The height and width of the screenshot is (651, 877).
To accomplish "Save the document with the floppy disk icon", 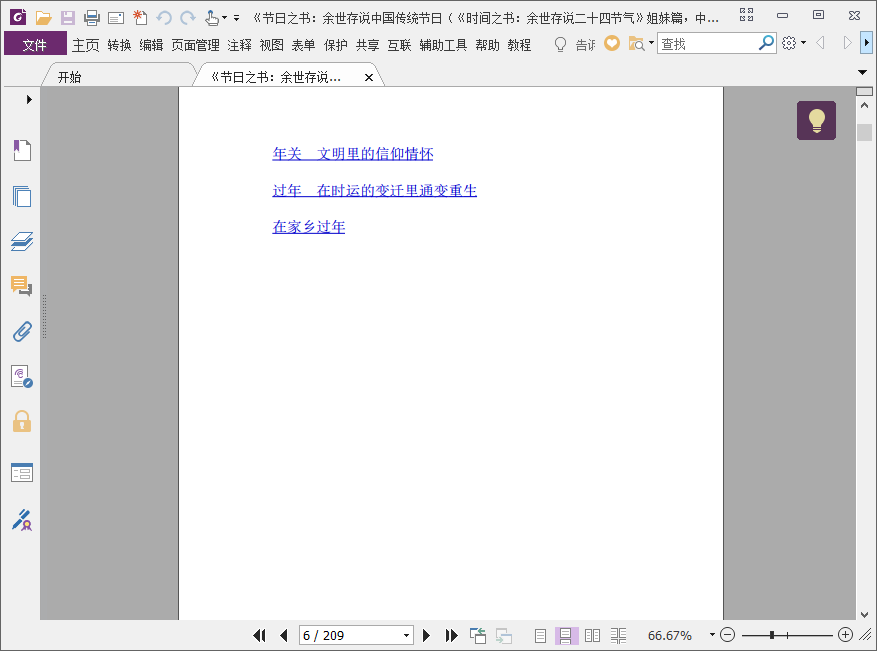I will pyautogui.click(x=68, y=18).
